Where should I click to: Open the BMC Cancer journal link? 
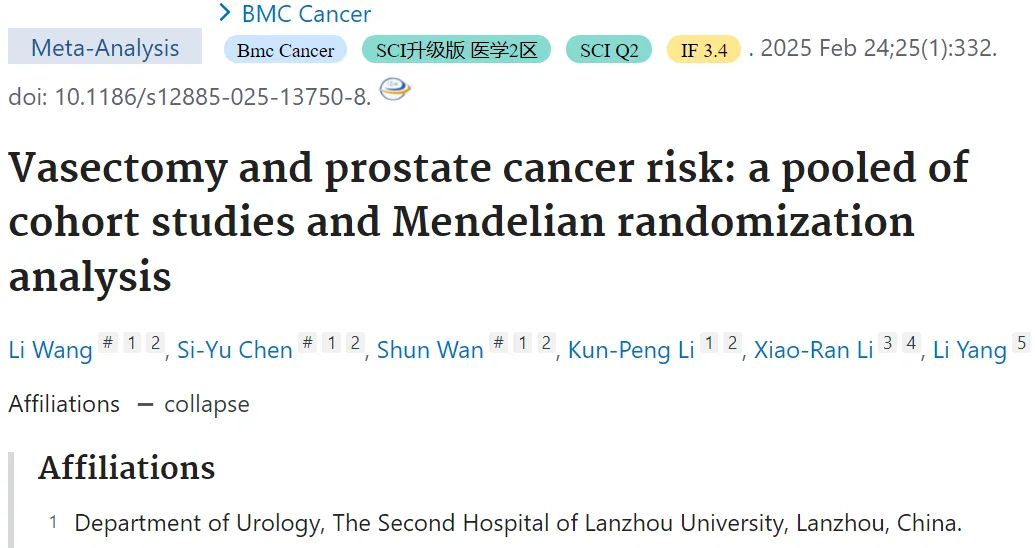tap(306, 14)
